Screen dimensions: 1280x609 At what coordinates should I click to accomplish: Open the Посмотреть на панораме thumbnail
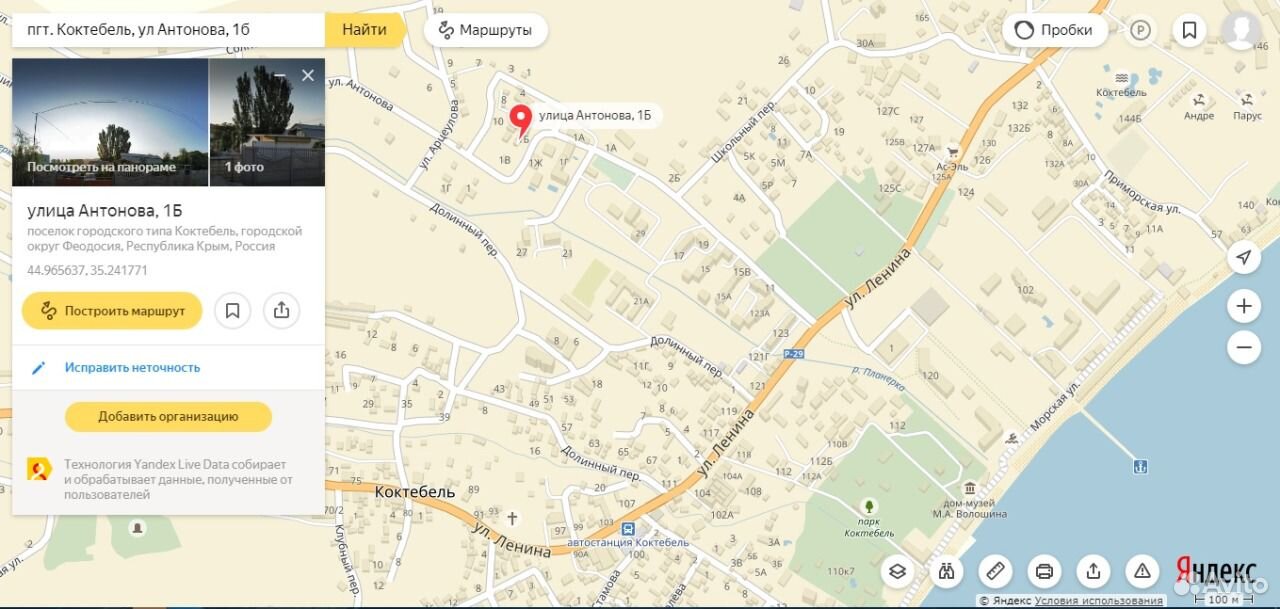[110, 122]
